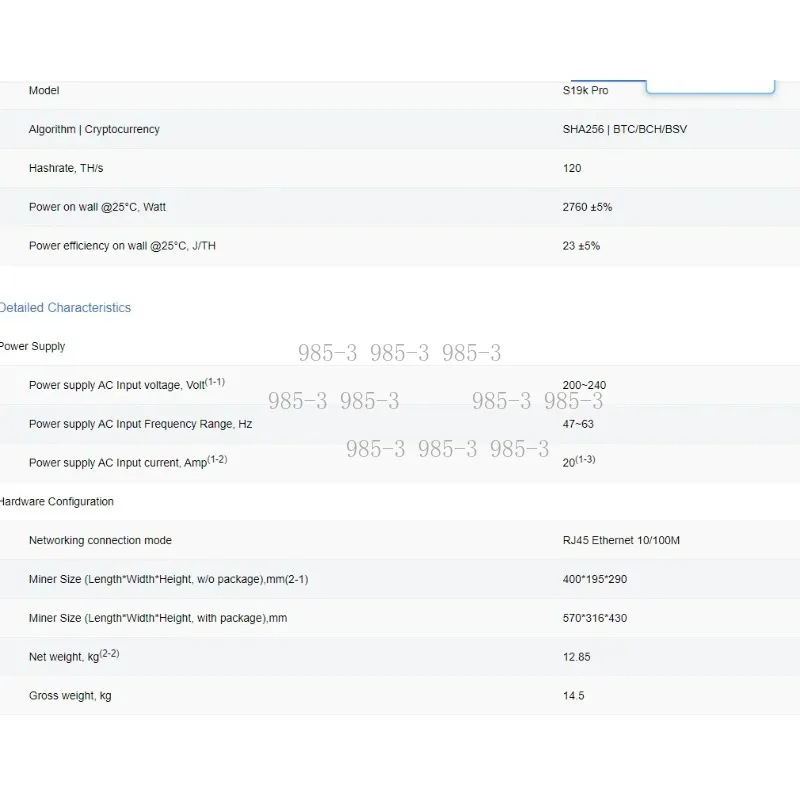The height and width of the screenshot is (800, 800).
Task: Click the SHA256 | BTC/BCH/BSV value
Action: click(624, 130)
